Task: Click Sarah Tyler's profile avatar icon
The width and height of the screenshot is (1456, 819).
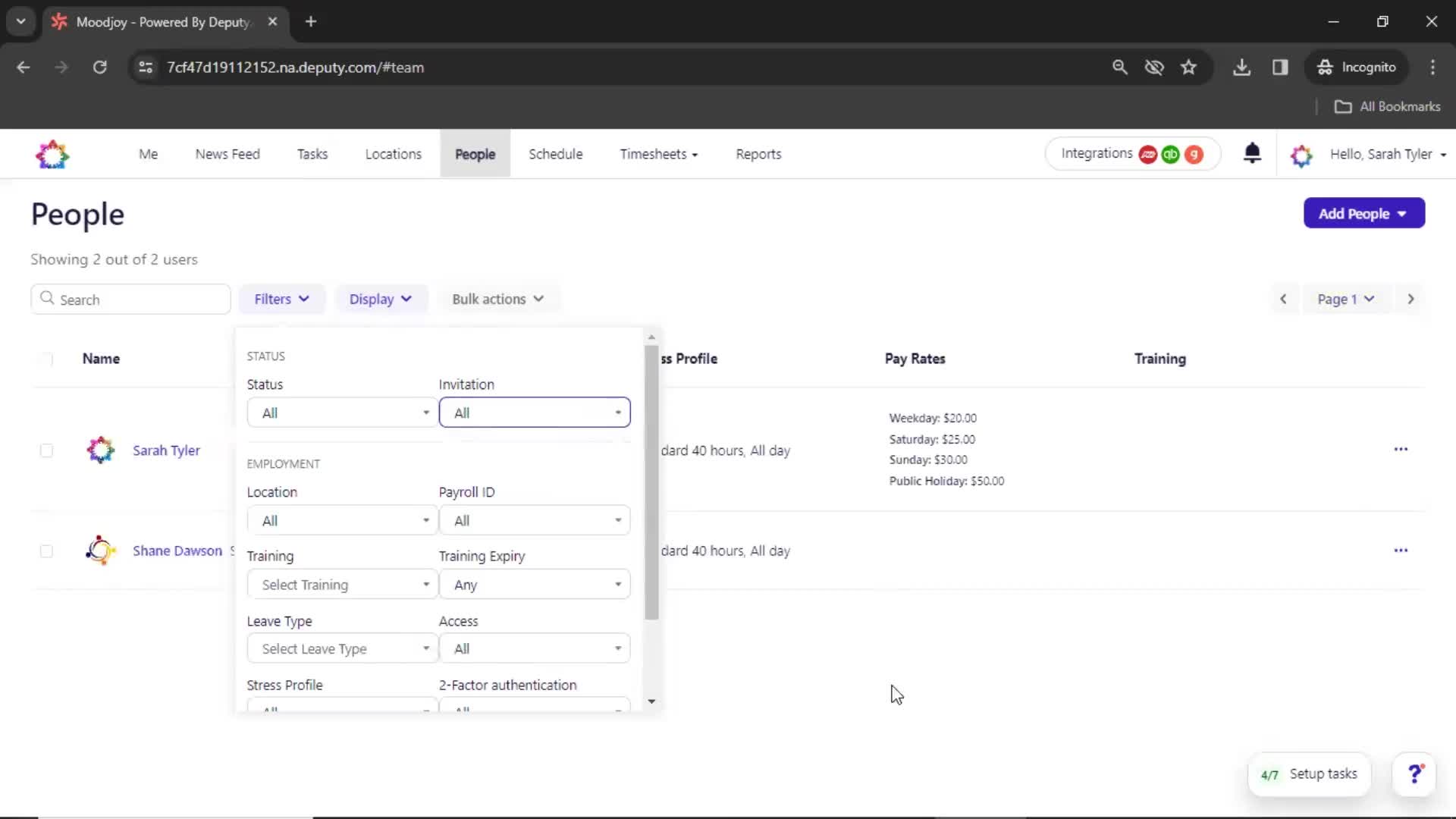Action: click(x=99, y=450)
